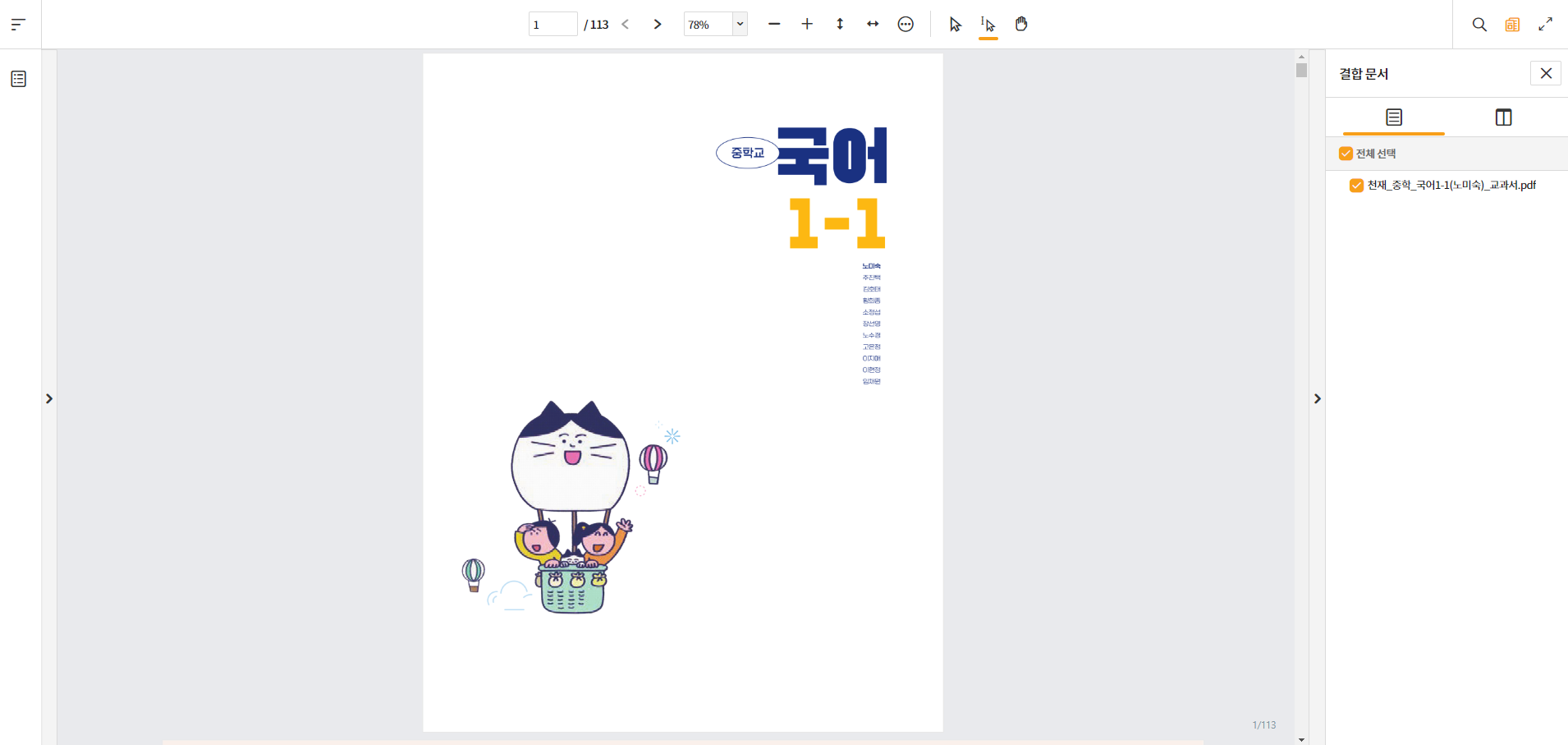Open more options ellipsis icon
The image size is (1568, 745).
click(905, 25)
